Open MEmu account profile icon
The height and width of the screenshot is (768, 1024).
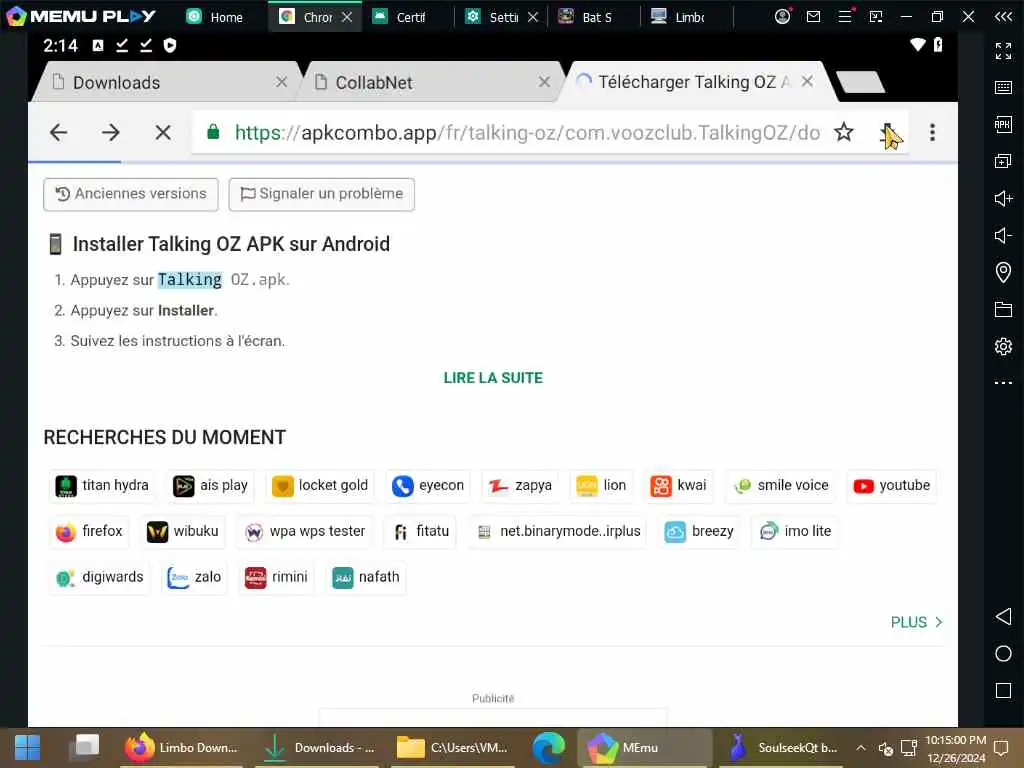click(782, 16)
